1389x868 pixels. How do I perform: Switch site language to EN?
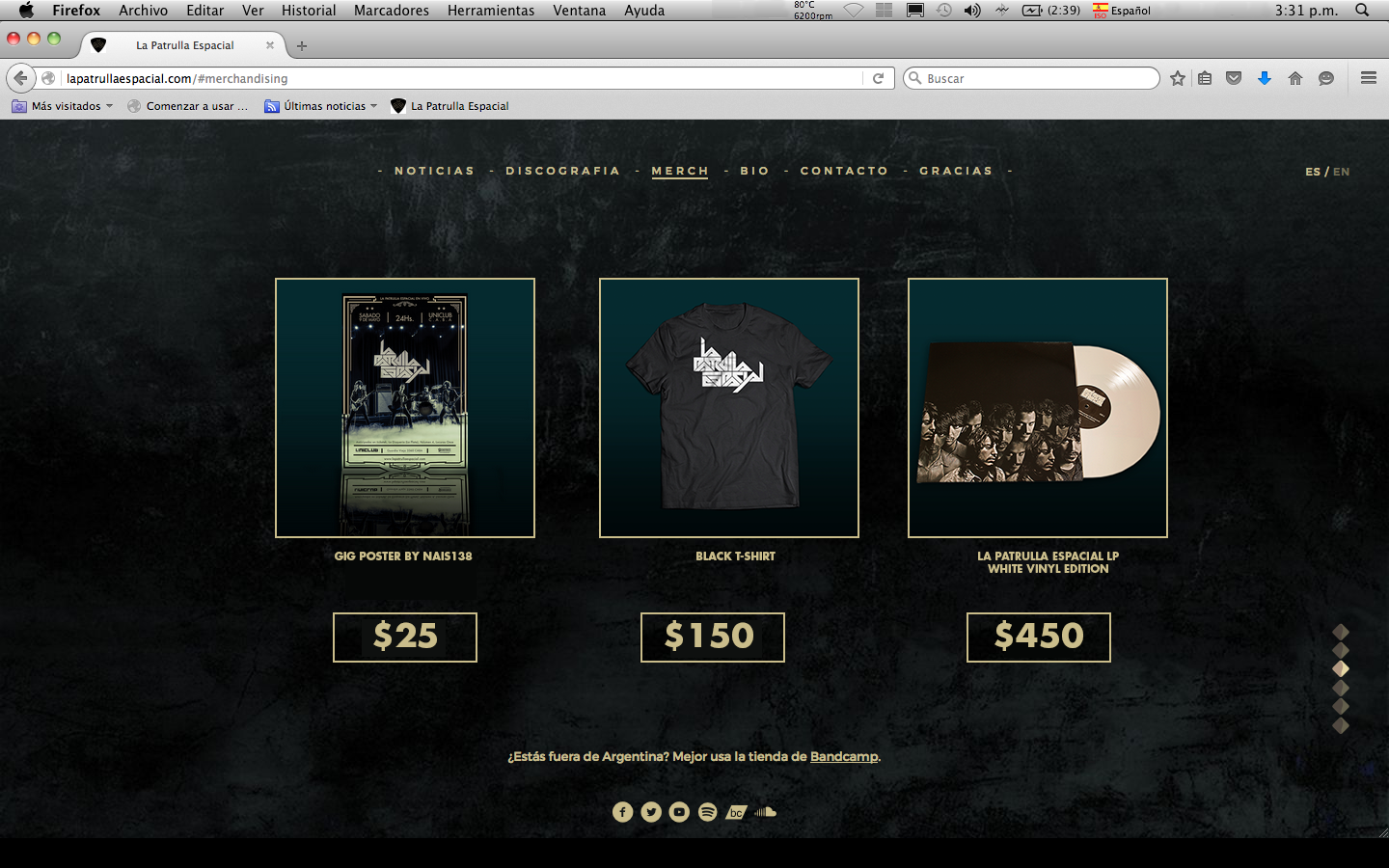pos(1342,172)
